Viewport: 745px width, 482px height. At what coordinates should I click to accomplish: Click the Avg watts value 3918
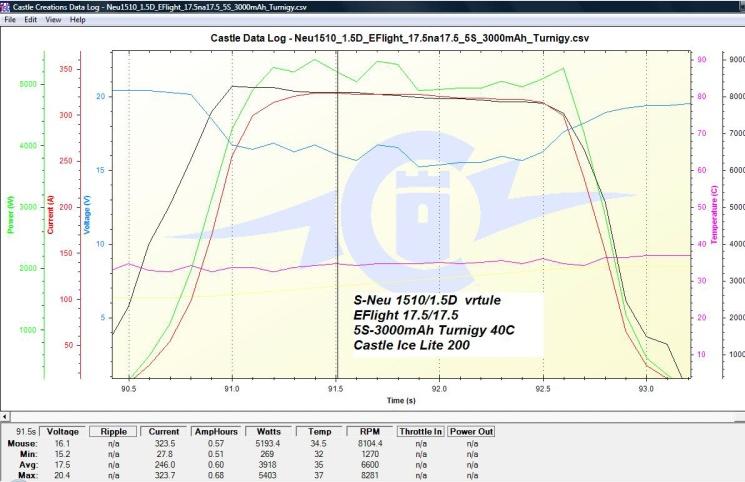[267, 465]
